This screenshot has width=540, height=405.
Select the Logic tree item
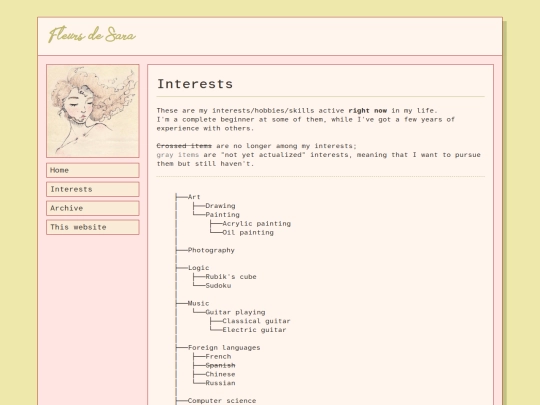tap(198, 268)
